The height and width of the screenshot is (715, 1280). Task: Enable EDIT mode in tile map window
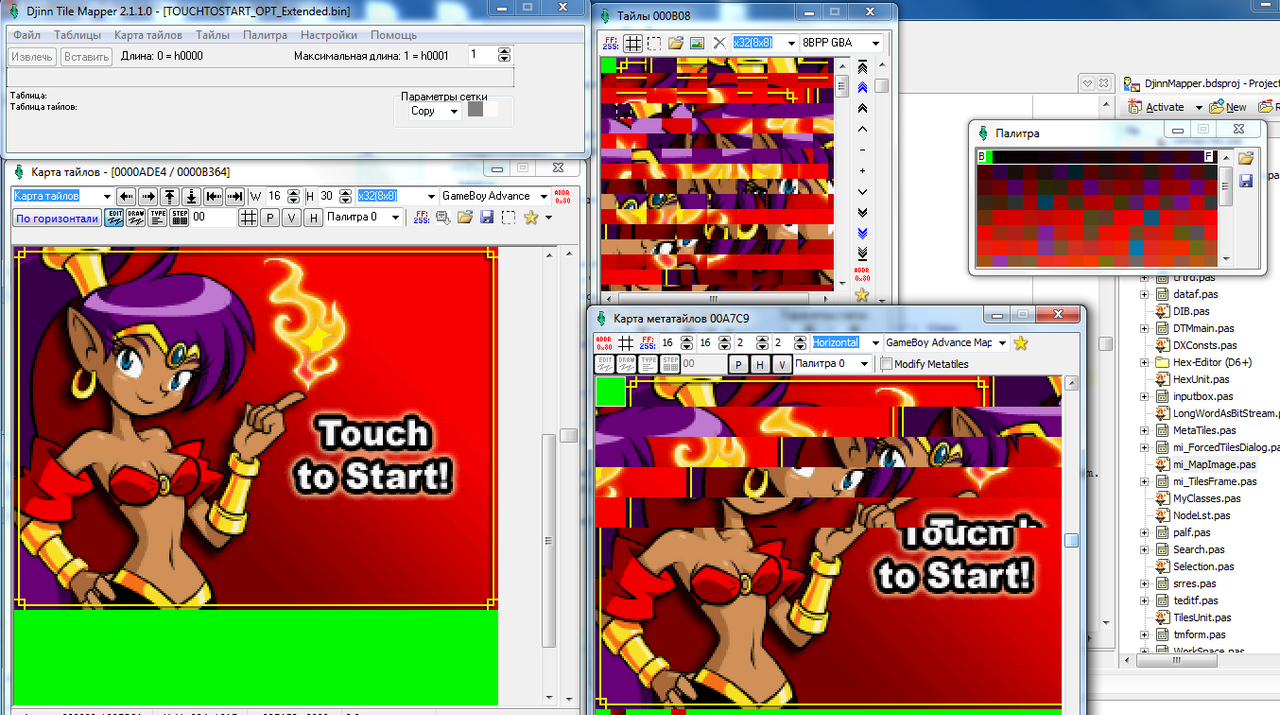coord(116,217)
